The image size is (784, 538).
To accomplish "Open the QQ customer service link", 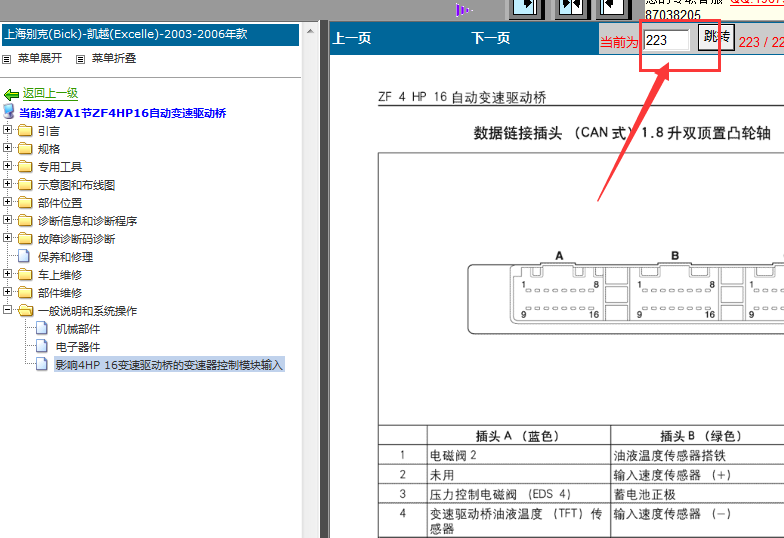I will (x=756, y=2).
